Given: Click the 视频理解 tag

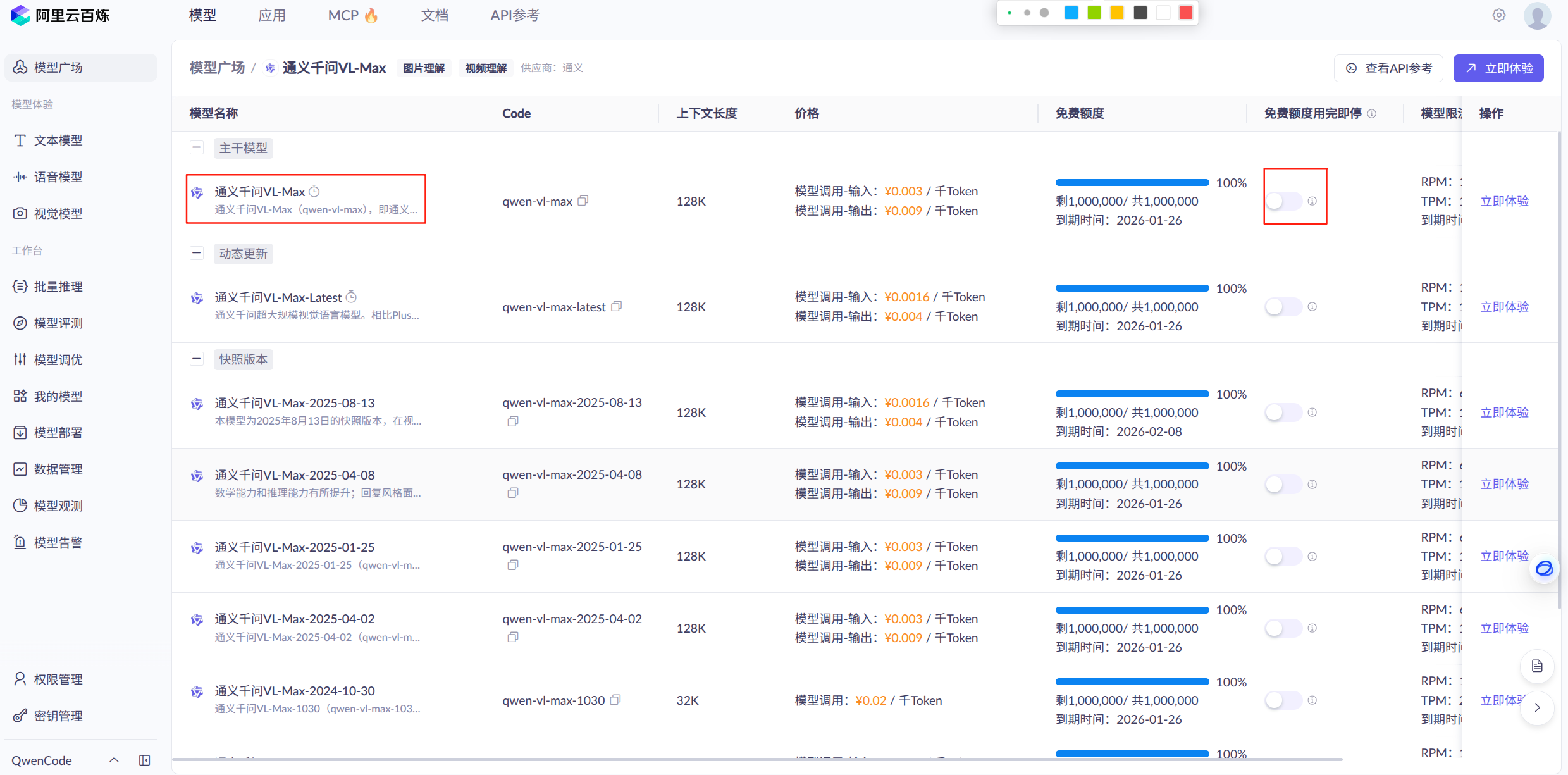Looking at the screenshot, I should pyautogui.click(x=486, y=68).
